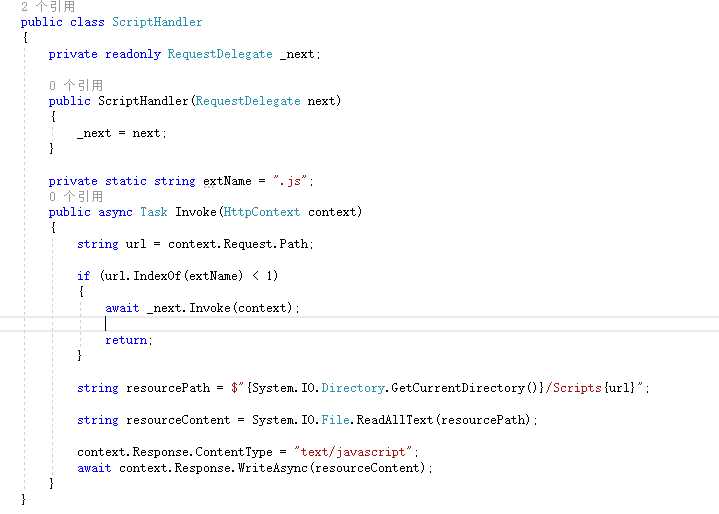
Task: Click resourceContent argument inside WriteAsync
Action: [x=367, y=468]
